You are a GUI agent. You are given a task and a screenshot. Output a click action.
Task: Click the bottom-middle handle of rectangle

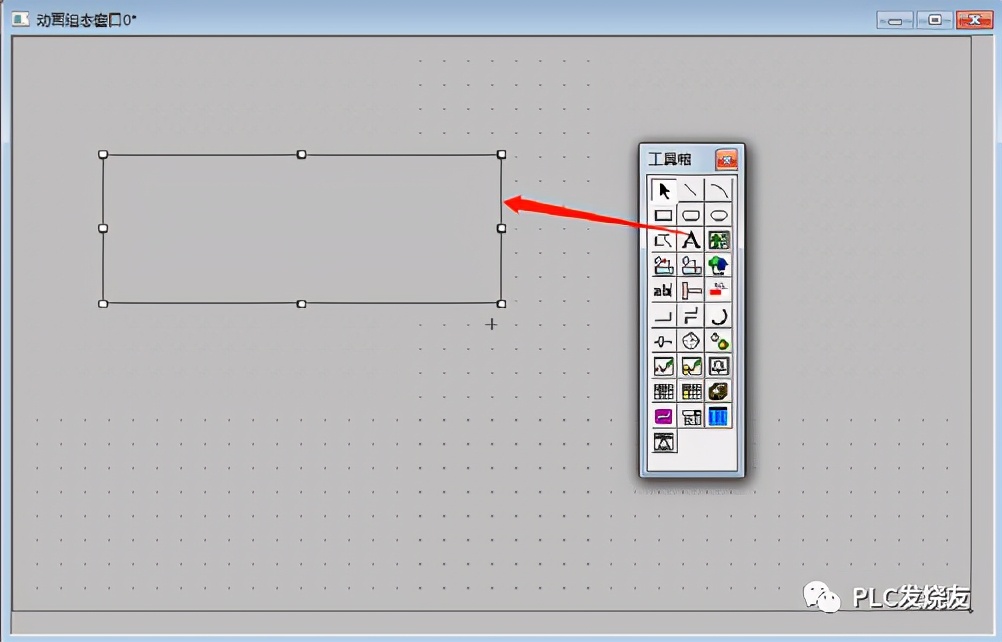click(x=302, y=304)
